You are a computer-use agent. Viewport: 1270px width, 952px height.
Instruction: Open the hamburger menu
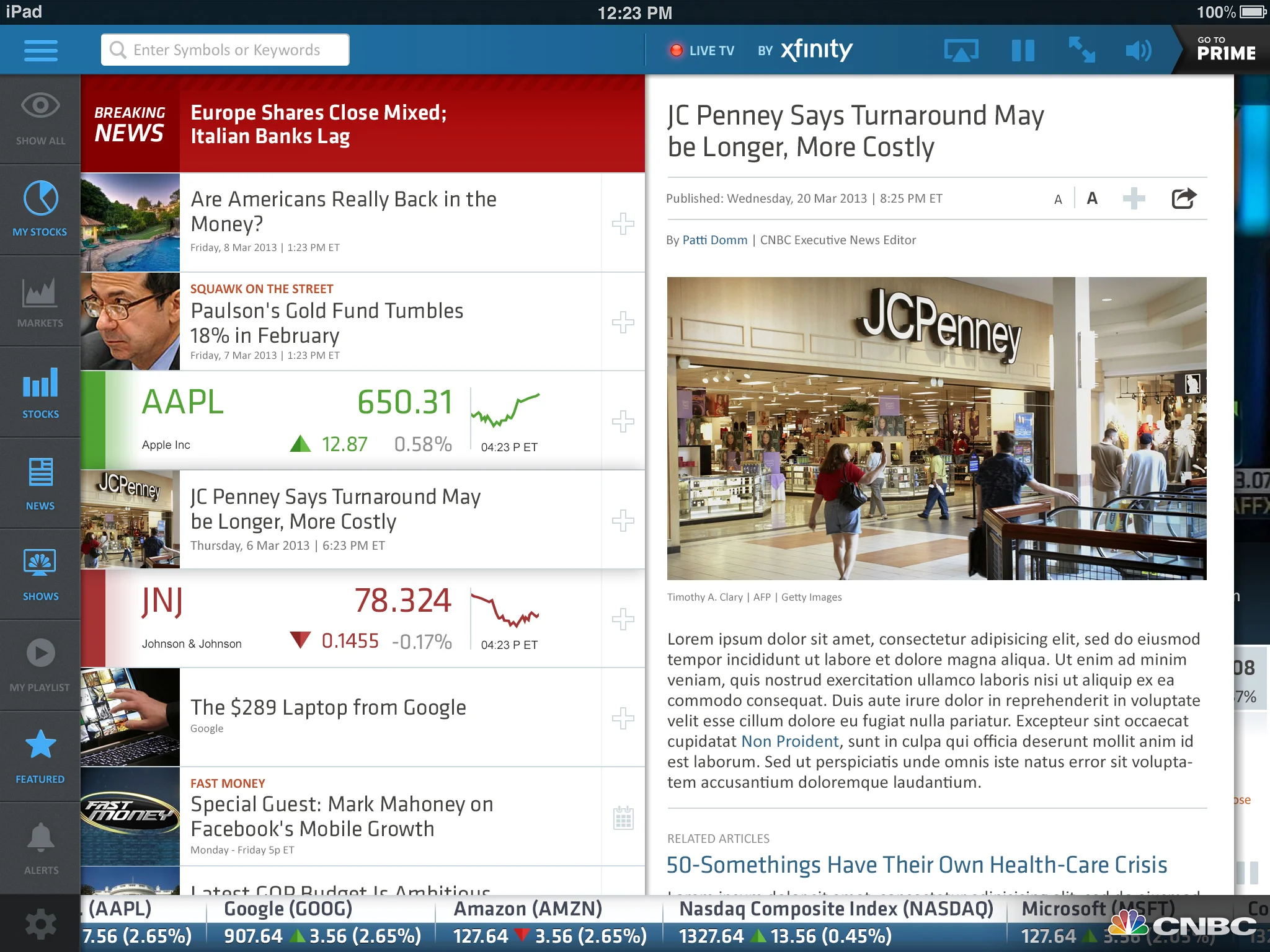pyautogui.click(x=41, y=50)
